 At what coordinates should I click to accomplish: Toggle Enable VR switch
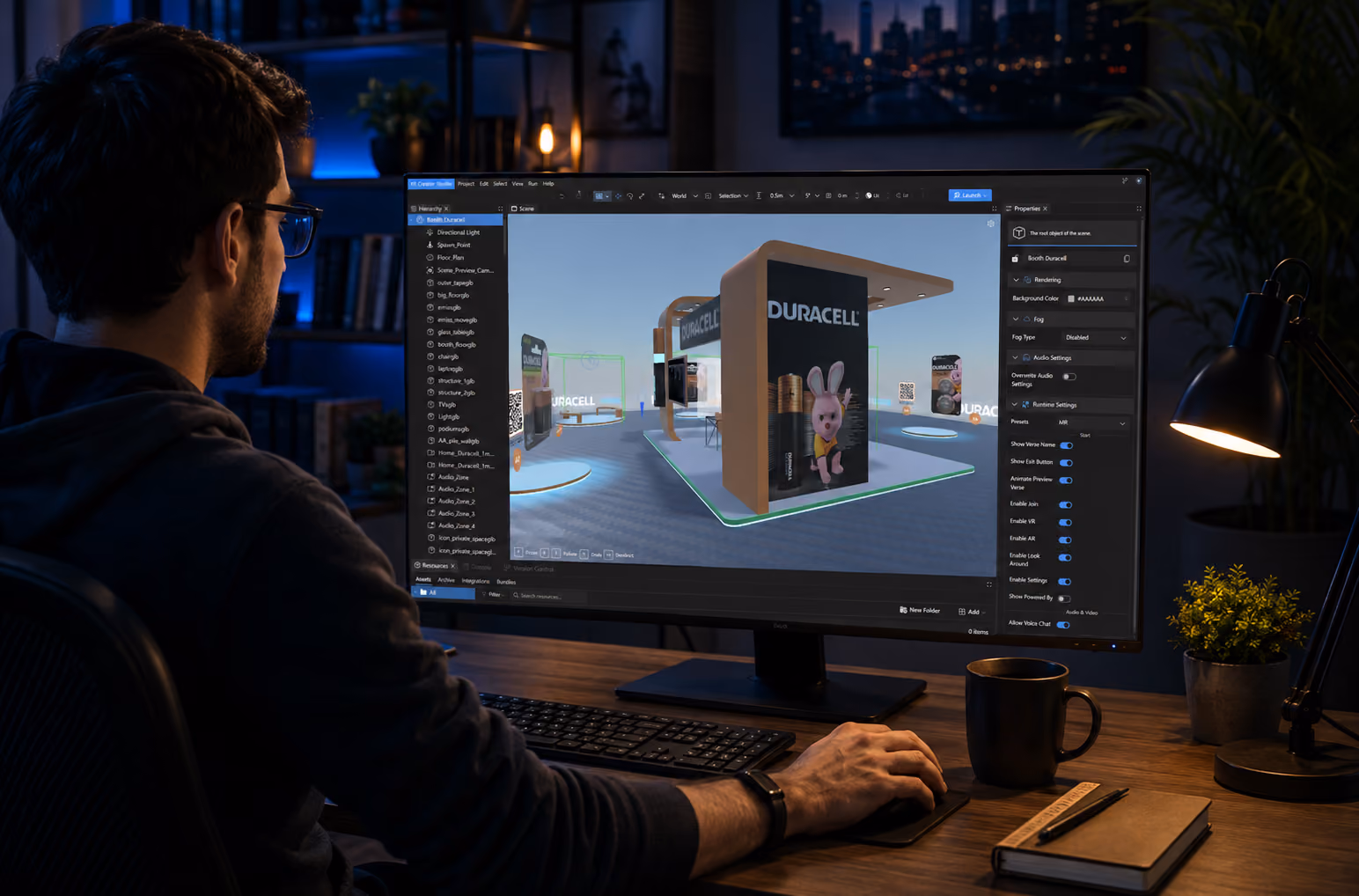tap(1065, 523)
